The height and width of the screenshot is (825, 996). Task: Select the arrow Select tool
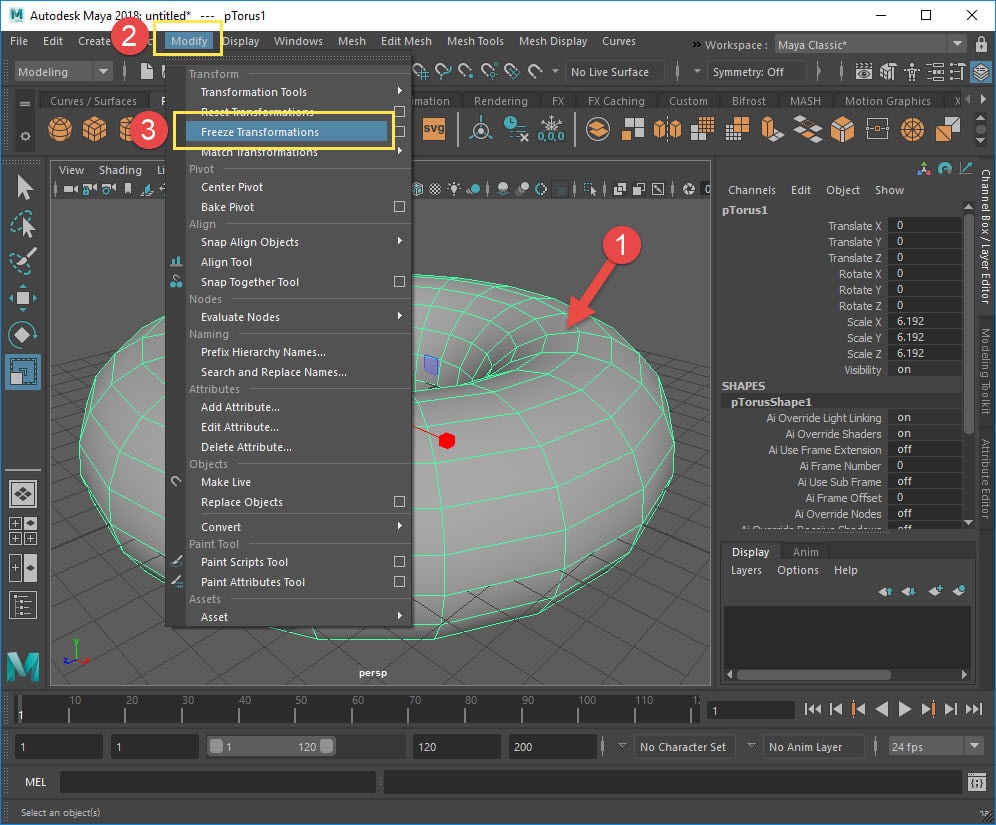[24, 188]
